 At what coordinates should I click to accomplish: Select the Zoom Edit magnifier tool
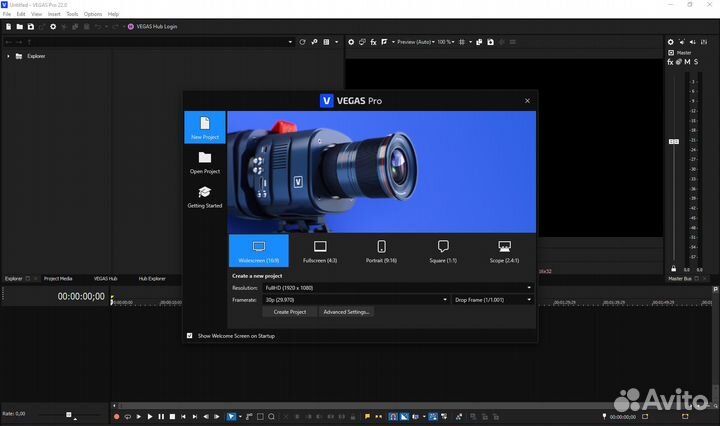[x=271, y=416]
